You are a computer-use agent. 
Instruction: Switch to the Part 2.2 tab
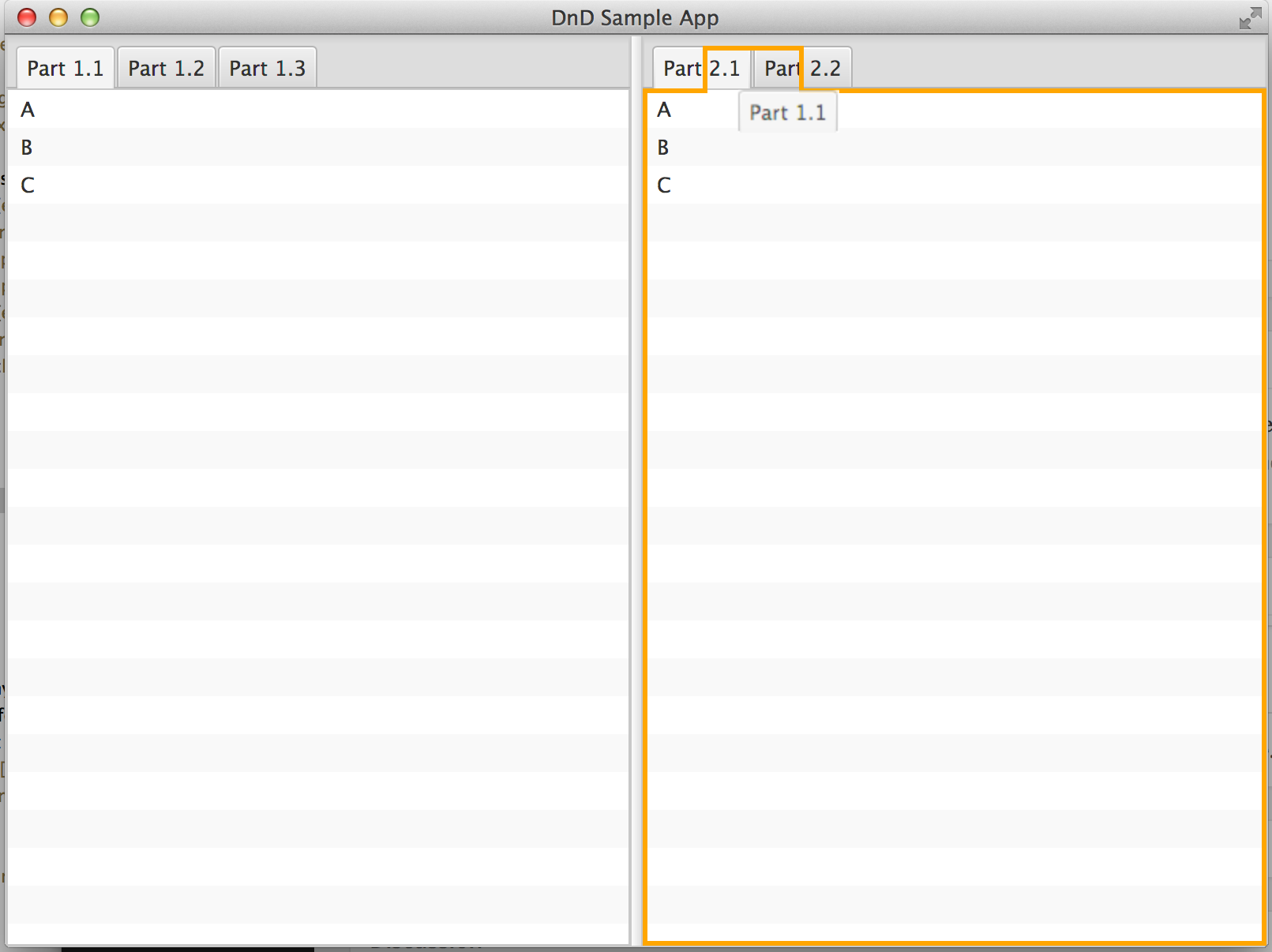[802, 69]
